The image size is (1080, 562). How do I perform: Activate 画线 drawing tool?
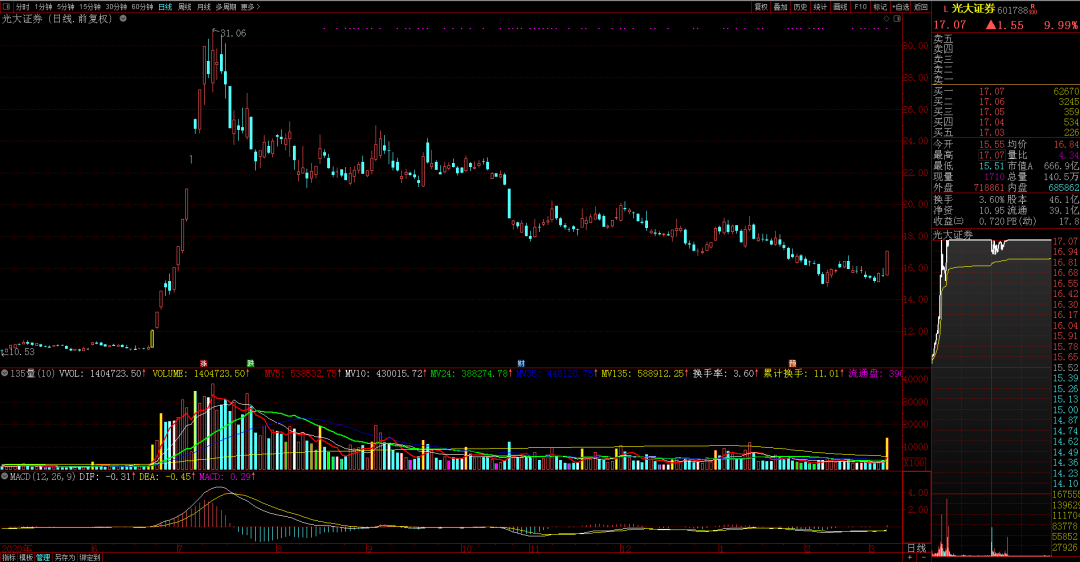coord(840,7)
